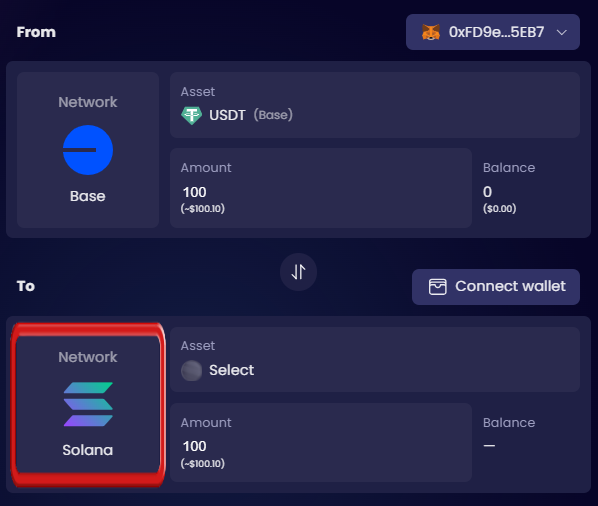Expand wallet dropdown chevron arrow
Viewport: 598px width, 506px height.
coord(561,32)
